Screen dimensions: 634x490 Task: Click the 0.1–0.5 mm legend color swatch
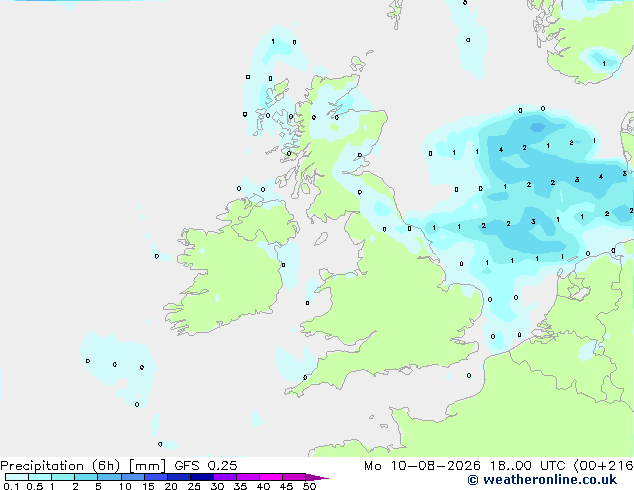point(17,477)
